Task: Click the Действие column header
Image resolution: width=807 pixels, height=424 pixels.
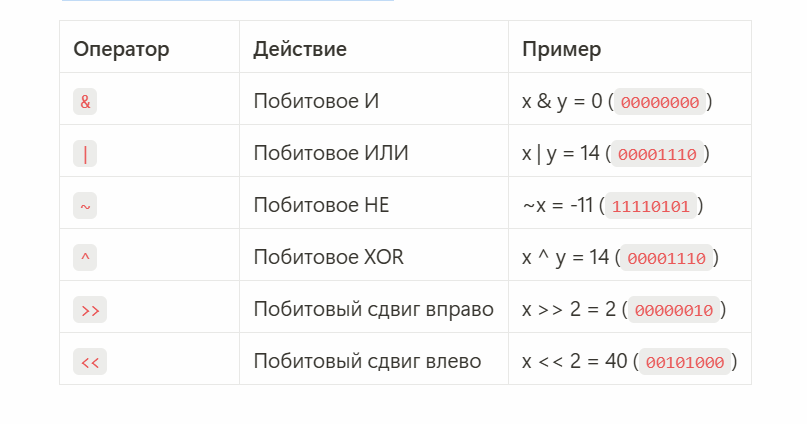Action: (x=300, y=49)
